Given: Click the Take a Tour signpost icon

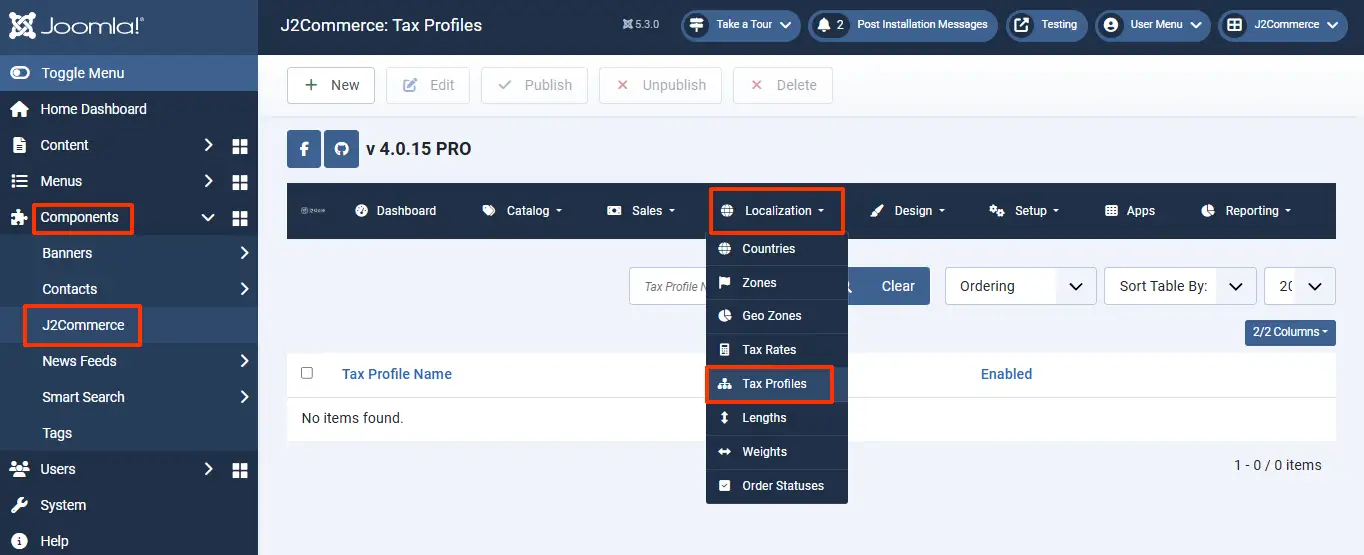Looking at the screenshot, I should (x=696, y=25).
